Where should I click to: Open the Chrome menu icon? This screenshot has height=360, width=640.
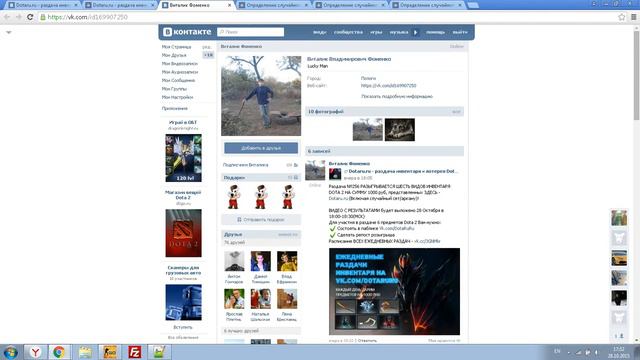click(x=633, y=17)
